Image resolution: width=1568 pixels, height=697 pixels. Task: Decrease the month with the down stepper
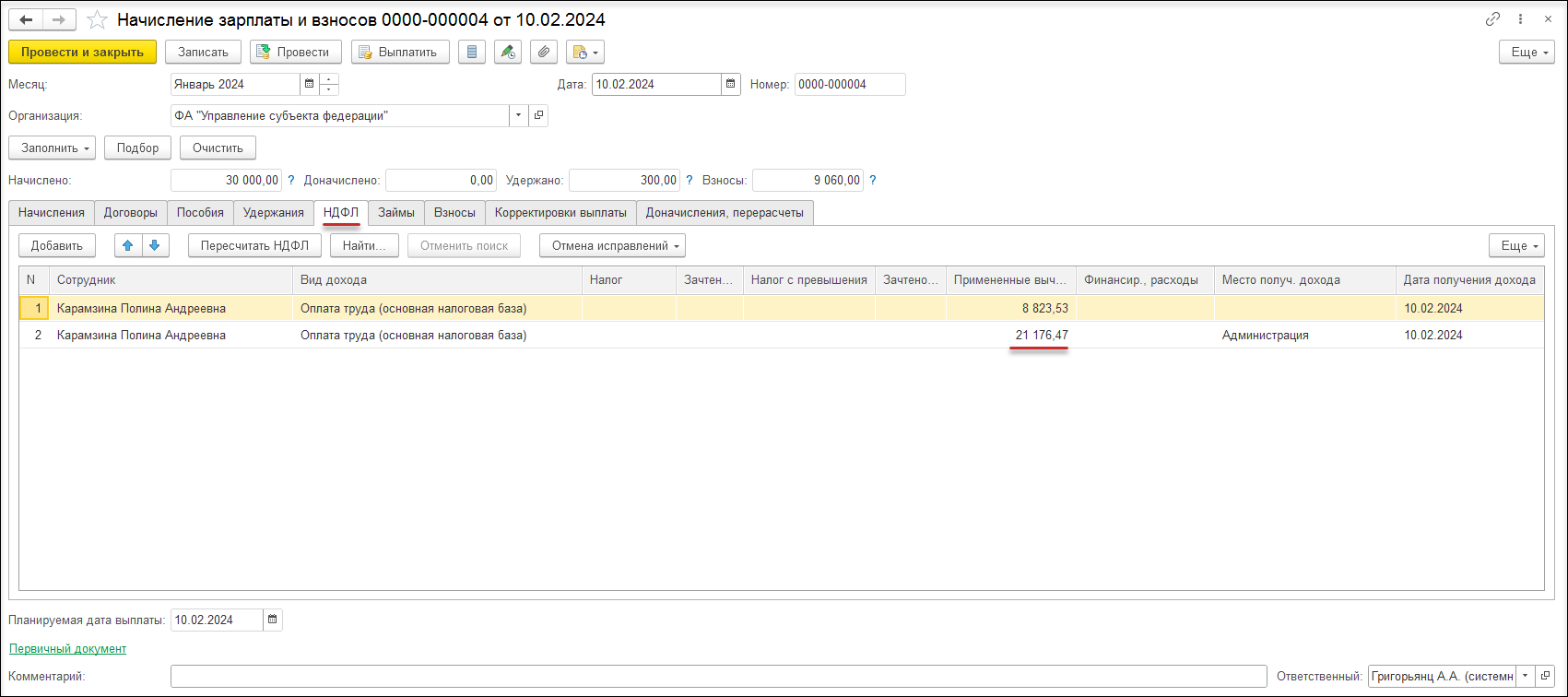click(x=329, y=89)
